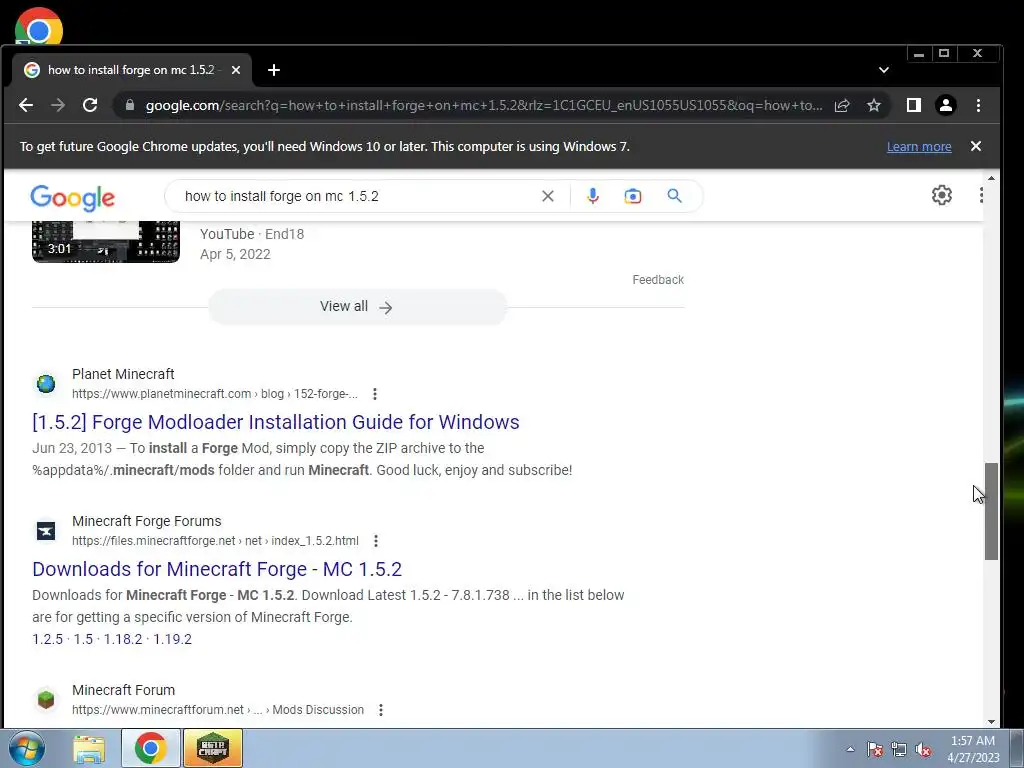Open the 1.18.2 sitelink
Viewport: 1024px width, 768px height.
(123, 639)
